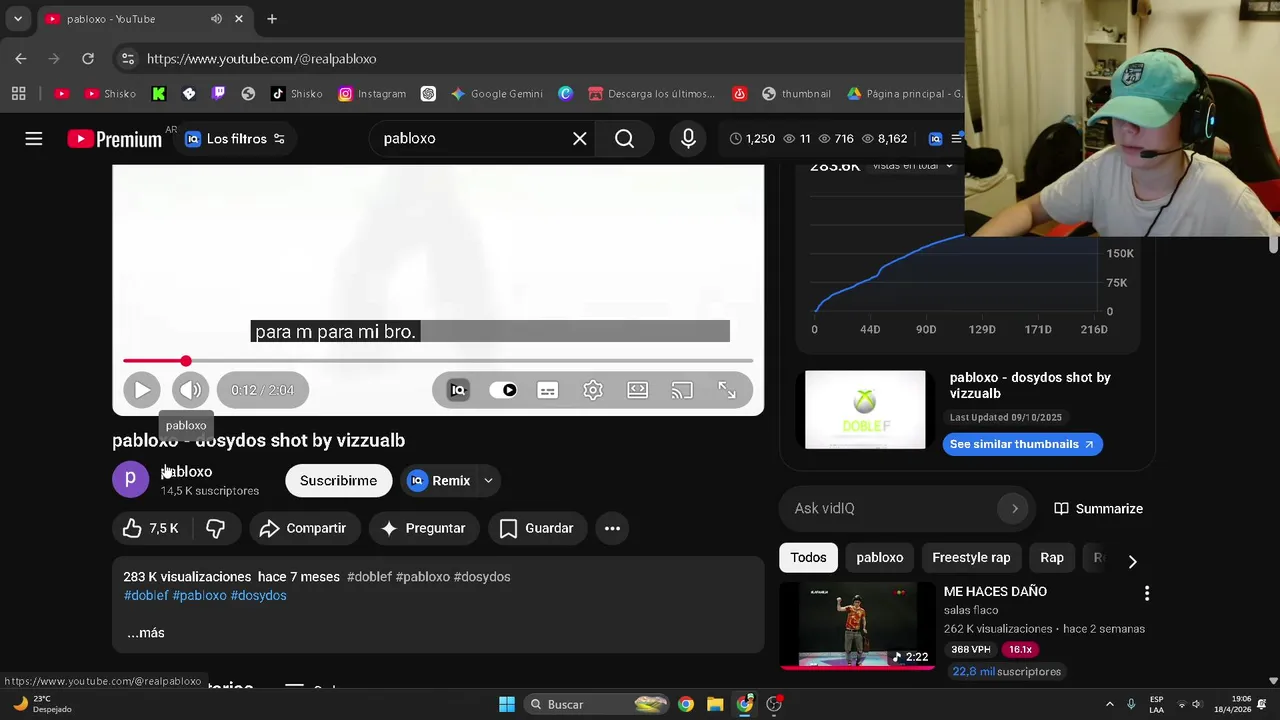This screenshot has width=1280, height=720.
Task: Open the bookmarks apps grid icon
Action: click(x=18, y=94)
